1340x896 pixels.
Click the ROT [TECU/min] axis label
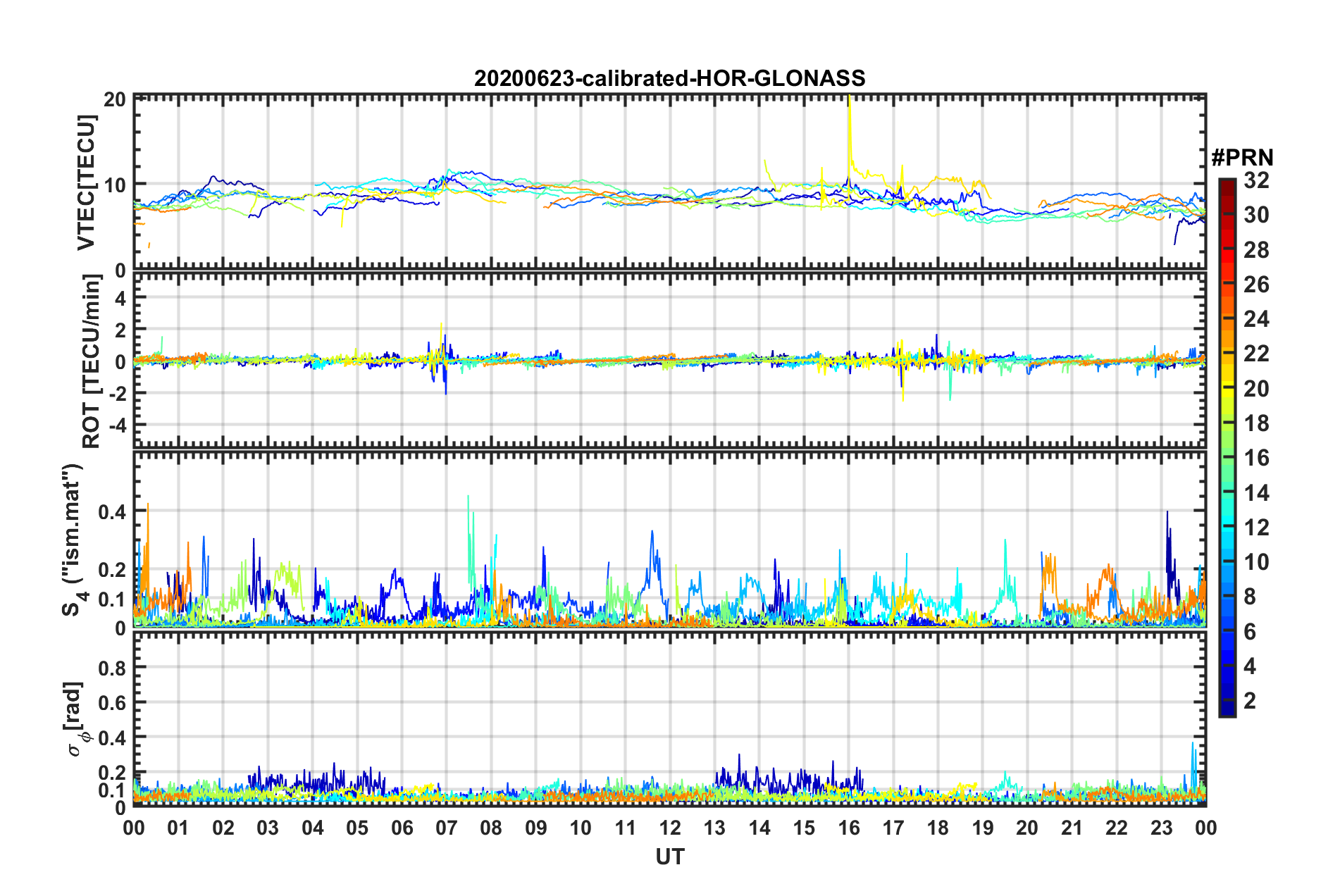92,361
